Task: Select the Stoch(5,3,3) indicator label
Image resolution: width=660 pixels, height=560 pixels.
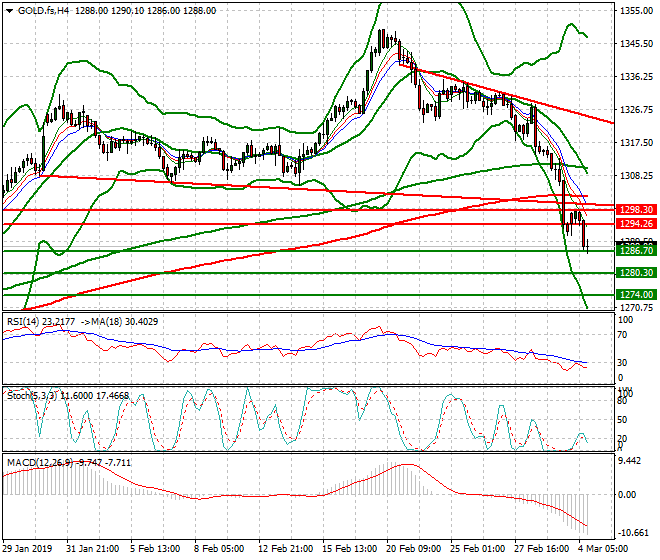Action: pos(32,396)
